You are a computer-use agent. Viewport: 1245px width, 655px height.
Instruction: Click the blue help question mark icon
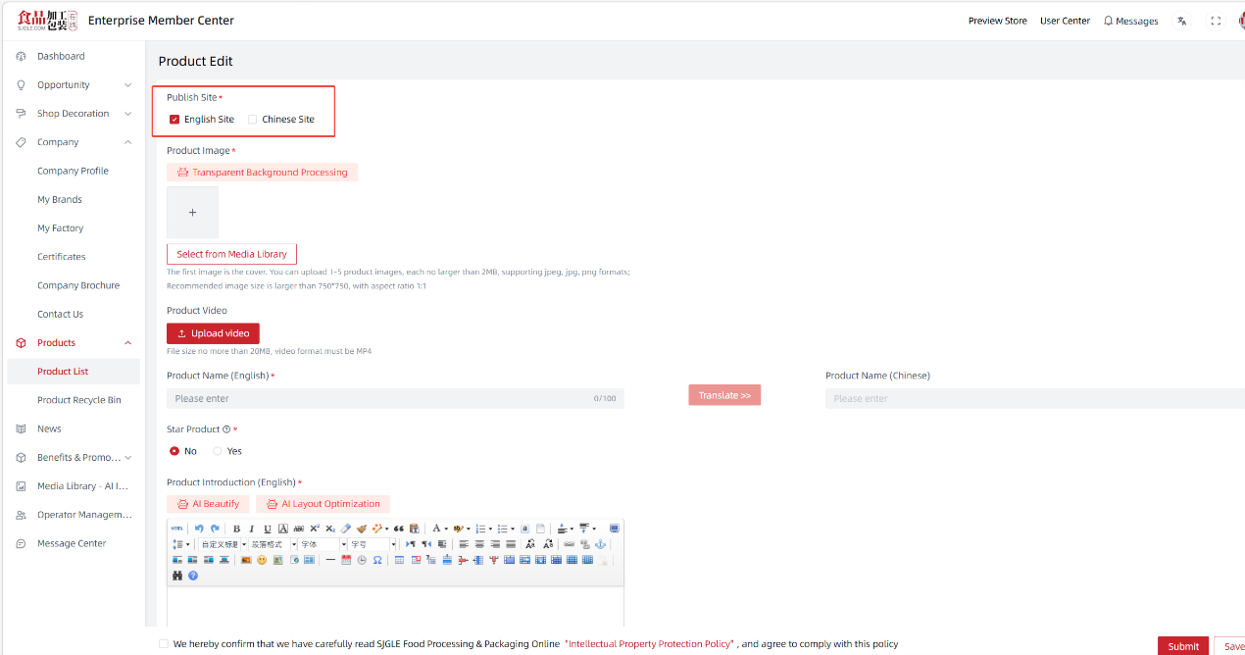point(193,576)
